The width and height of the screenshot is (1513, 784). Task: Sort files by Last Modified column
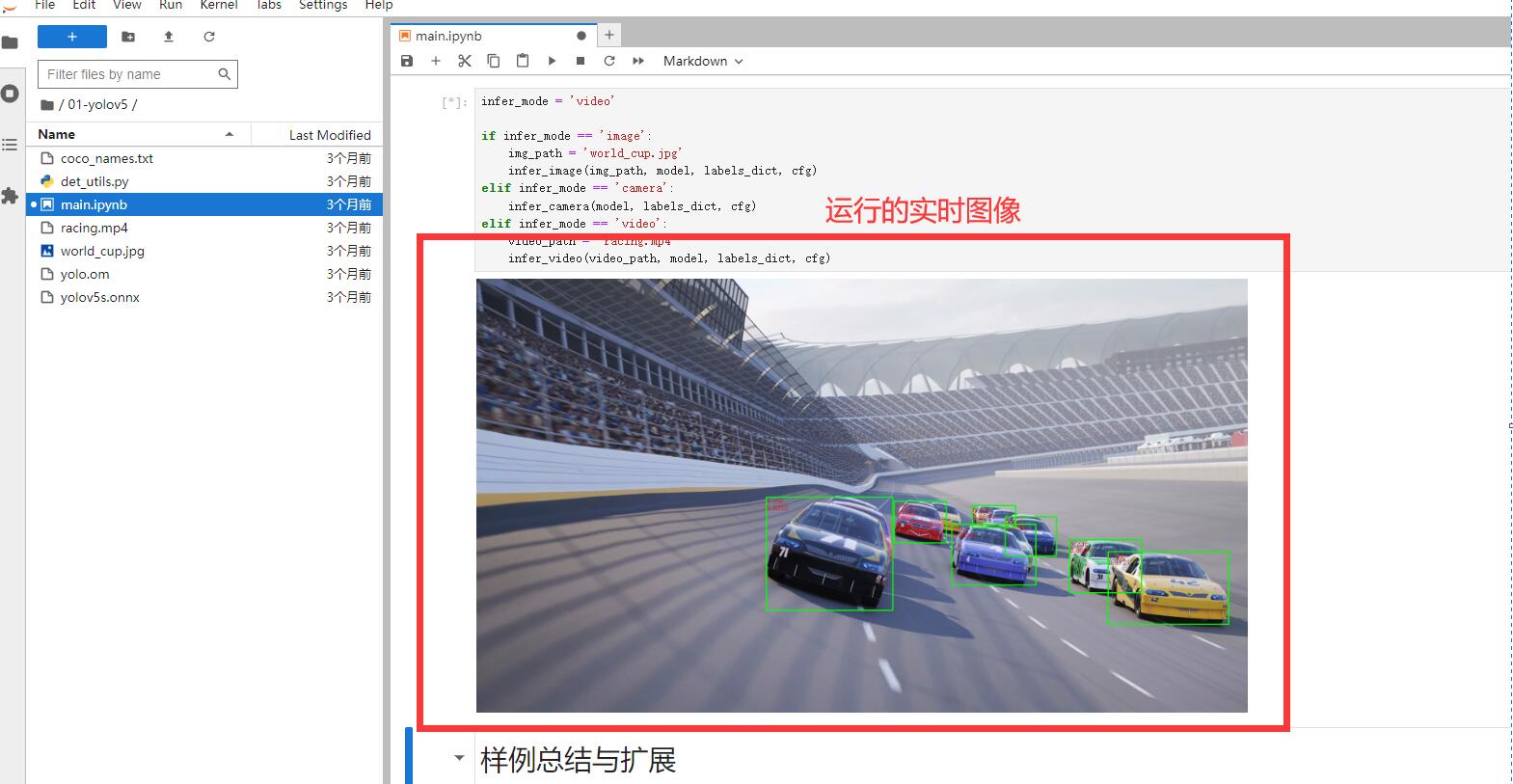coord(317,135)
